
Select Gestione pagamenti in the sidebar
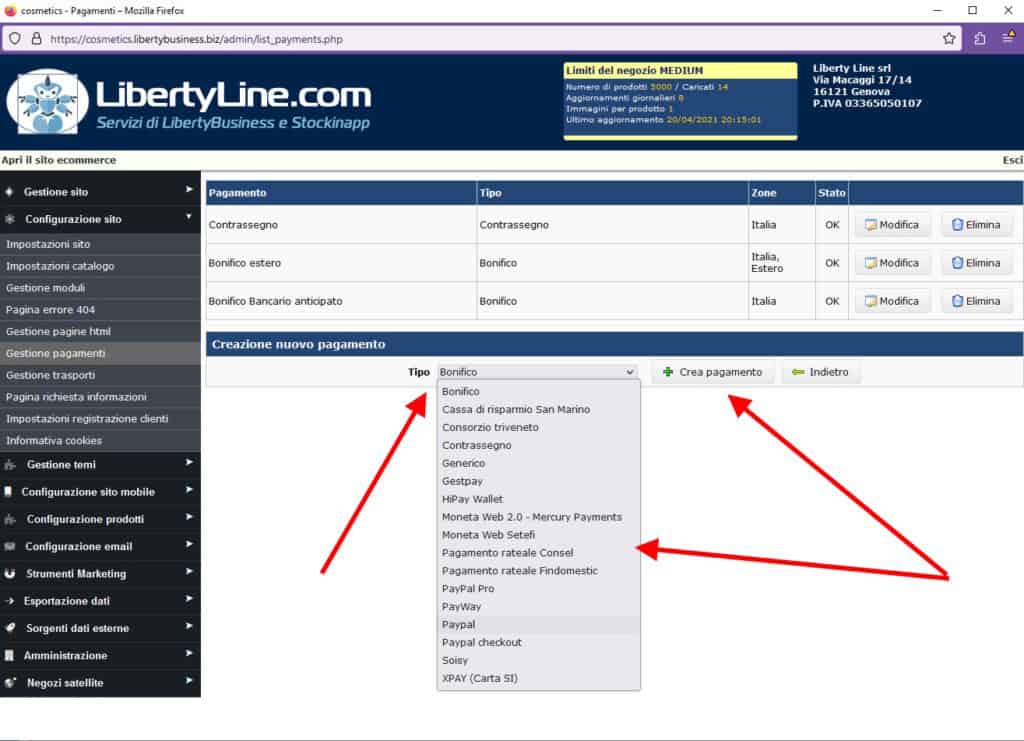pyautogui.click(x=101, y=353)
